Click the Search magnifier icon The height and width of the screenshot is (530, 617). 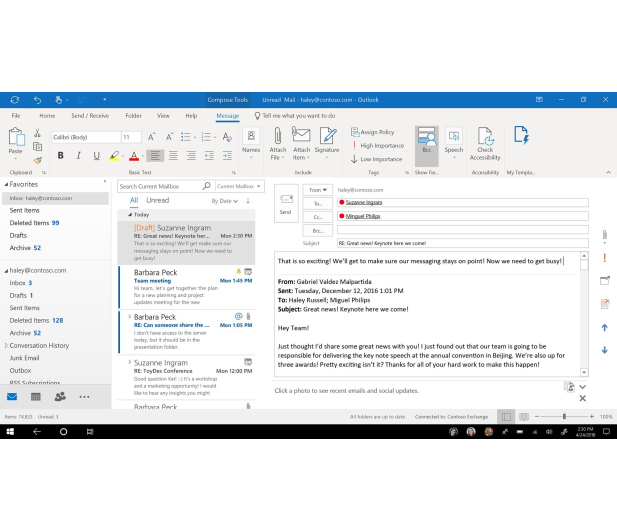coord(207,186)
